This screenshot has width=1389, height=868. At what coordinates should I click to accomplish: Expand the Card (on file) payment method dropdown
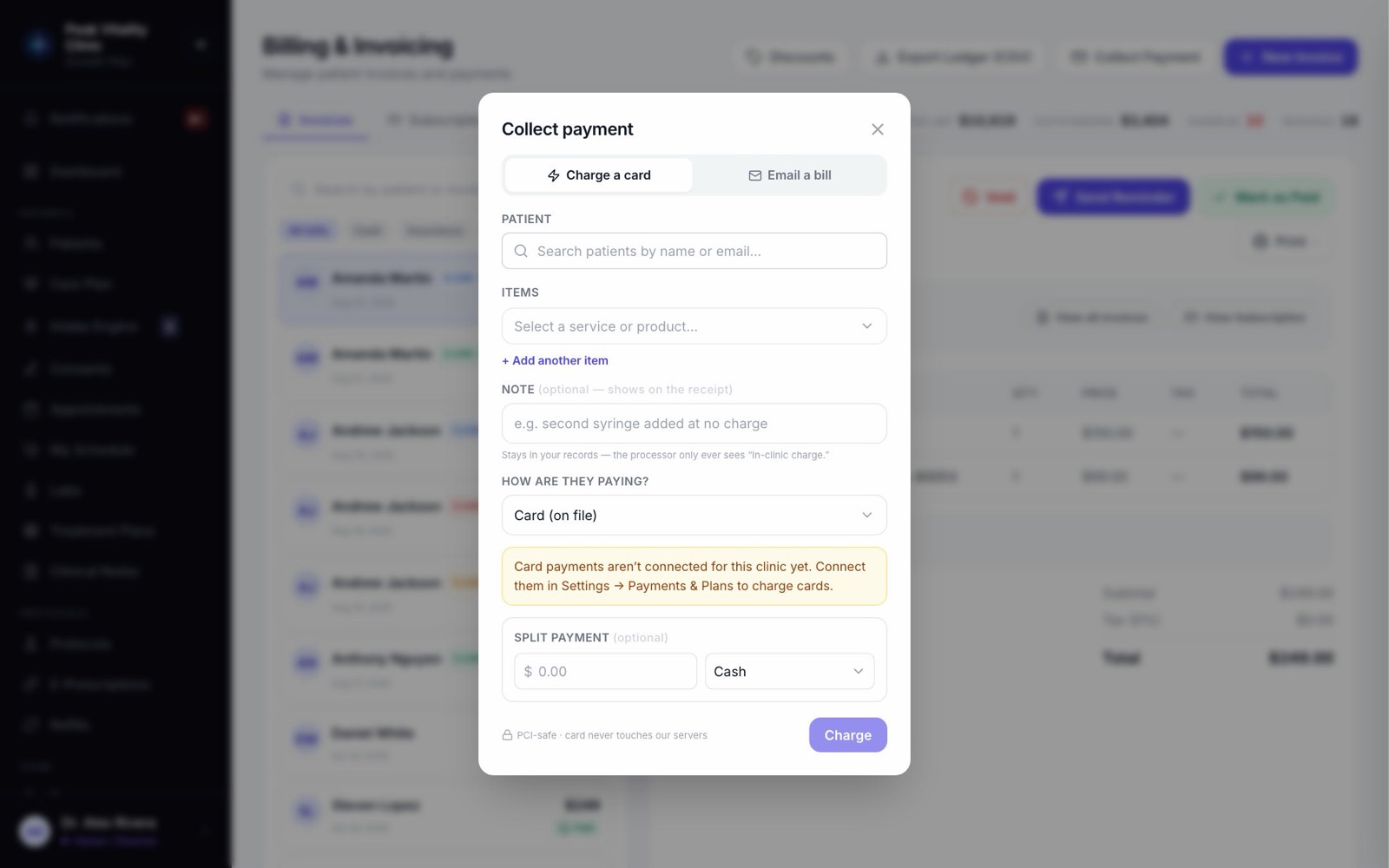pos(694,516)
